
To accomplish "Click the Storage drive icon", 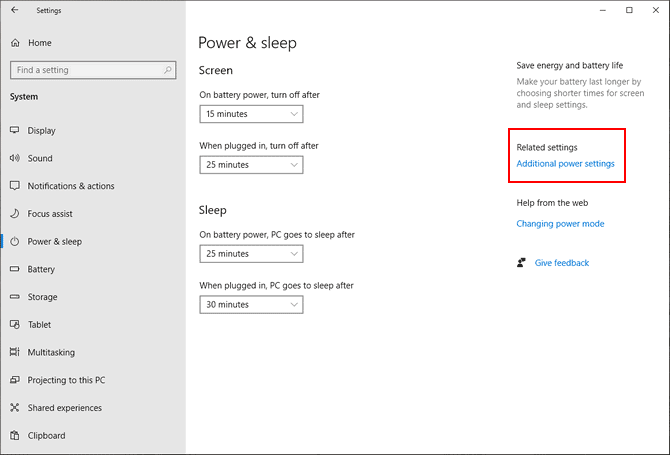I will pos(15,297).
